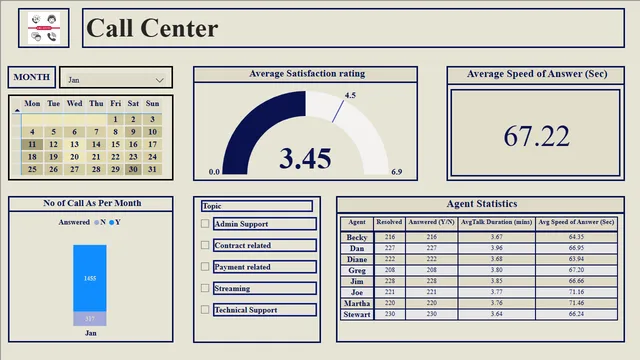The width and height of the screenshot is (640, 360).
Task: Select the Contract related topic label
Action: (x=264, y=245)
